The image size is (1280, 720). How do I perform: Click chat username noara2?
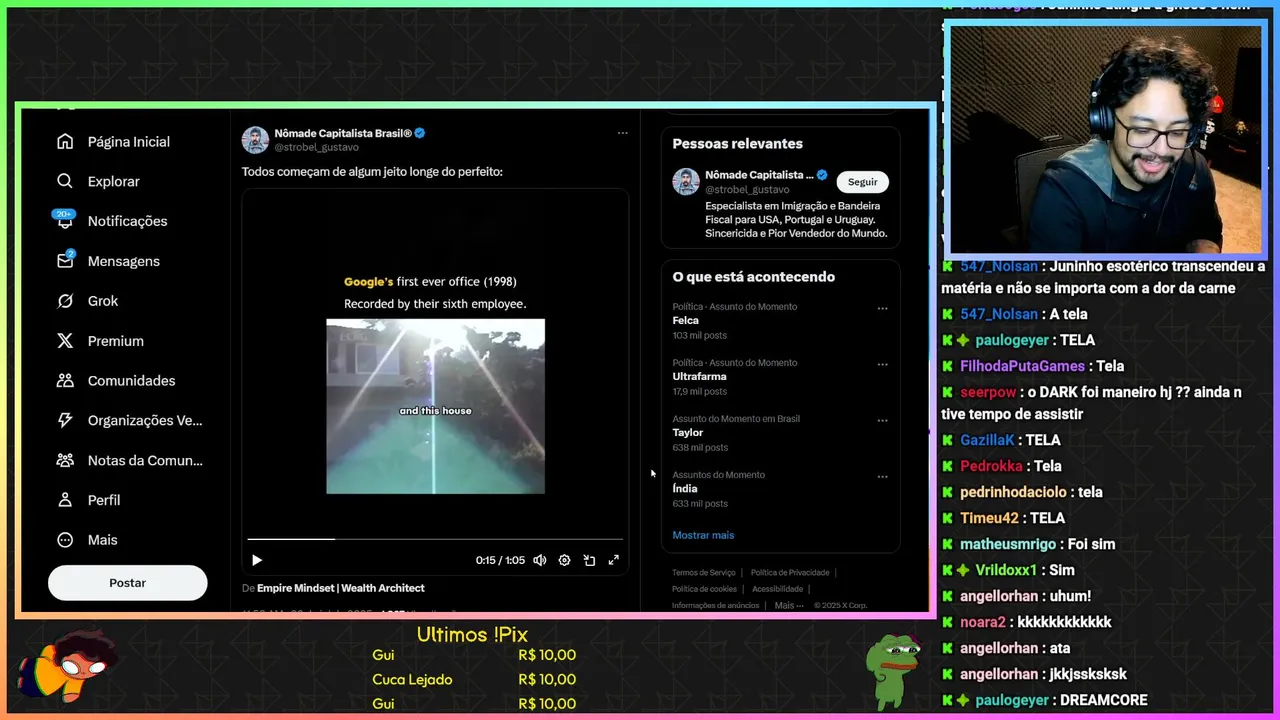click(983, 622)
